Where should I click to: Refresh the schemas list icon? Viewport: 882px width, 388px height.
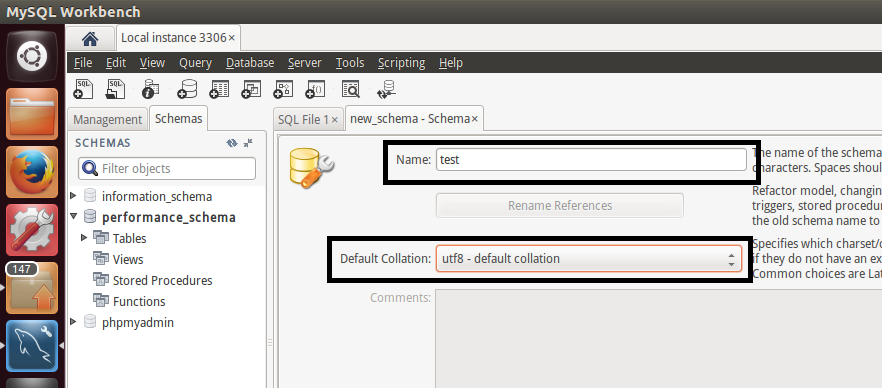click(x=232, y=143)
